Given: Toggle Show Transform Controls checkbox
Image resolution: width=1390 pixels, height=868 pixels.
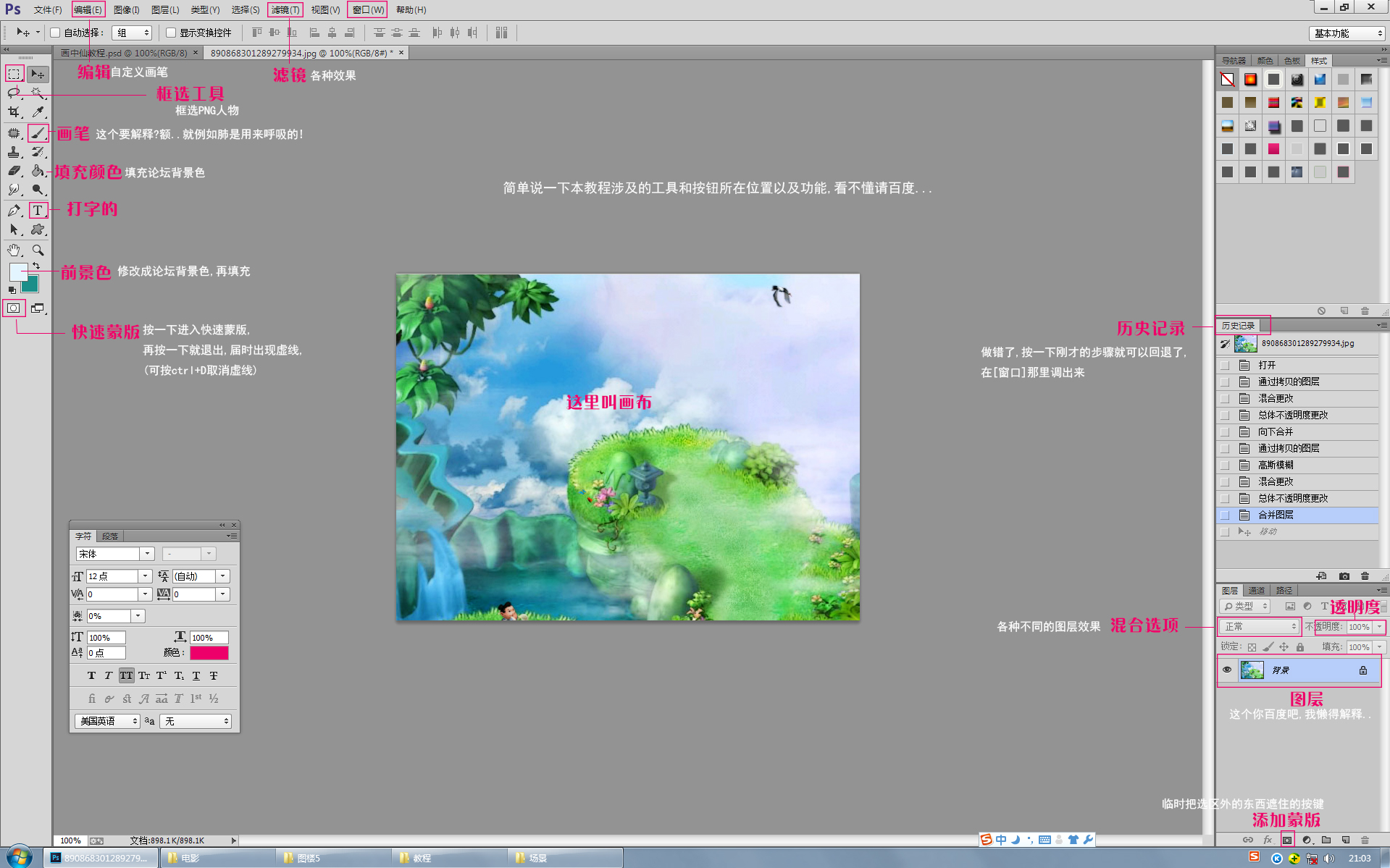Looking at the screenshot, I should [171, 33].
